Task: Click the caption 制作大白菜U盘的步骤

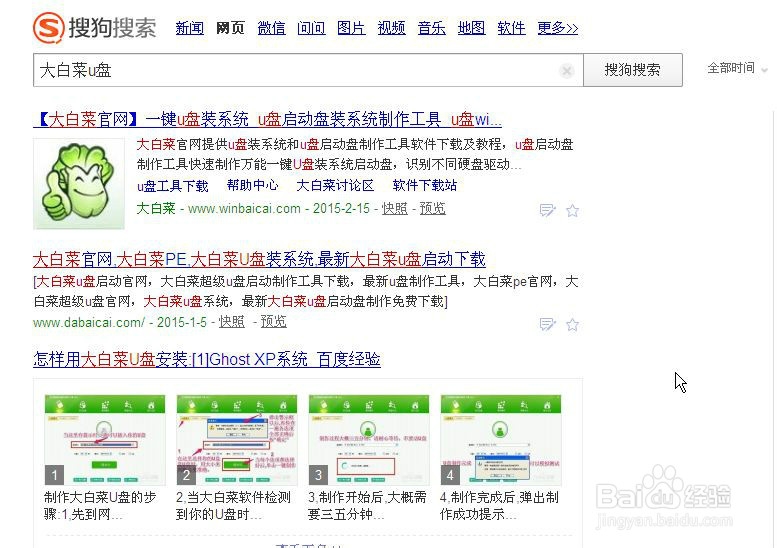Action: [100, 505]
